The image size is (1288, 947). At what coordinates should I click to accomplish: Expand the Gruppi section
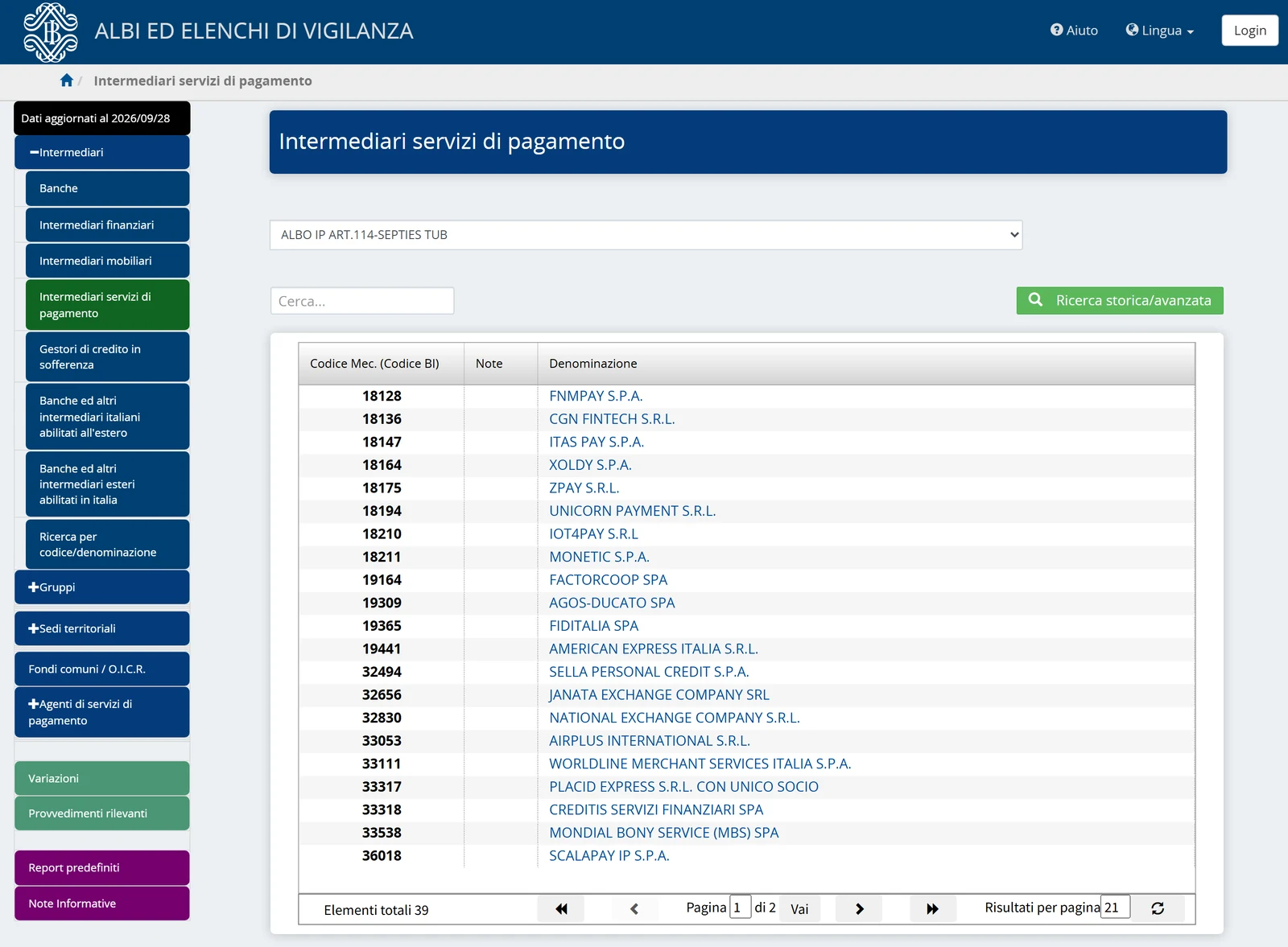(x=102, y=587)
